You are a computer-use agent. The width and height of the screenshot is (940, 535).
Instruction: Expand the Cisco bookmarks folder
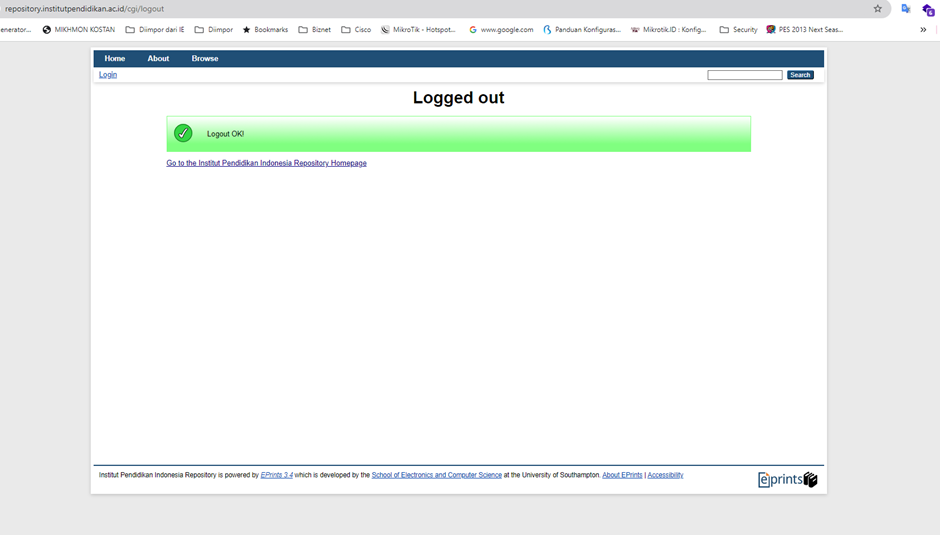click(356, 30)
